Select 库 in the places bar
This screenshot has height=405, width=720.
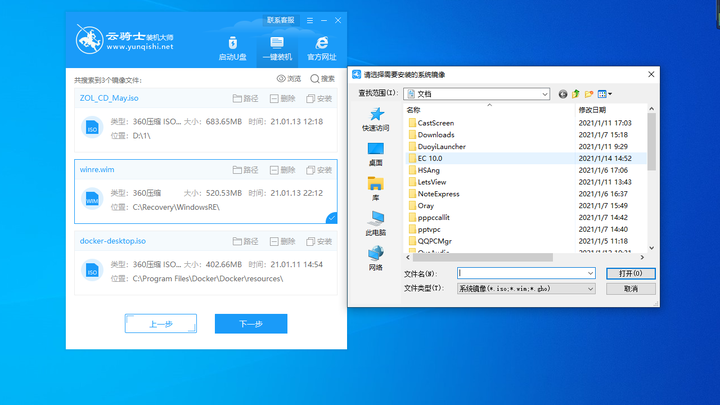(x=376, y=189)
